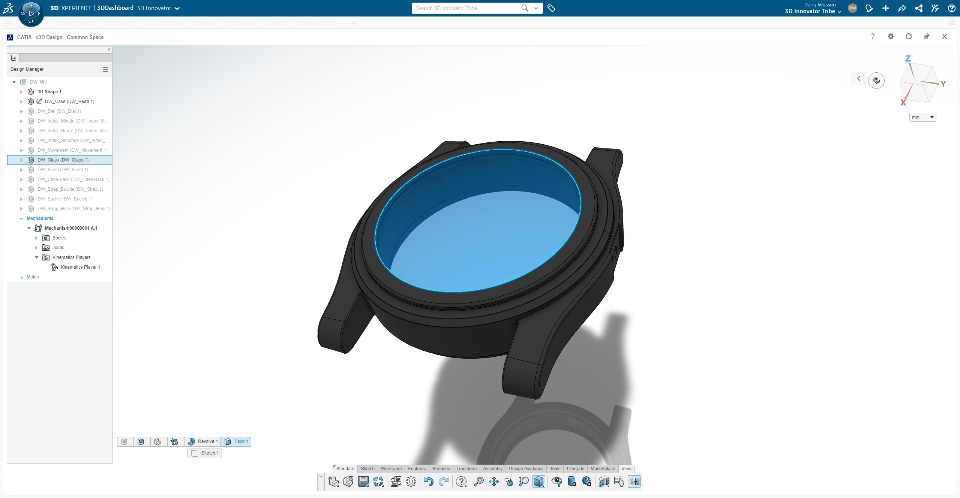Select Kinematics Player.1 in tree
Image resolution: width=960 pixels, height=498 pixels.
[x=75, y=267]
